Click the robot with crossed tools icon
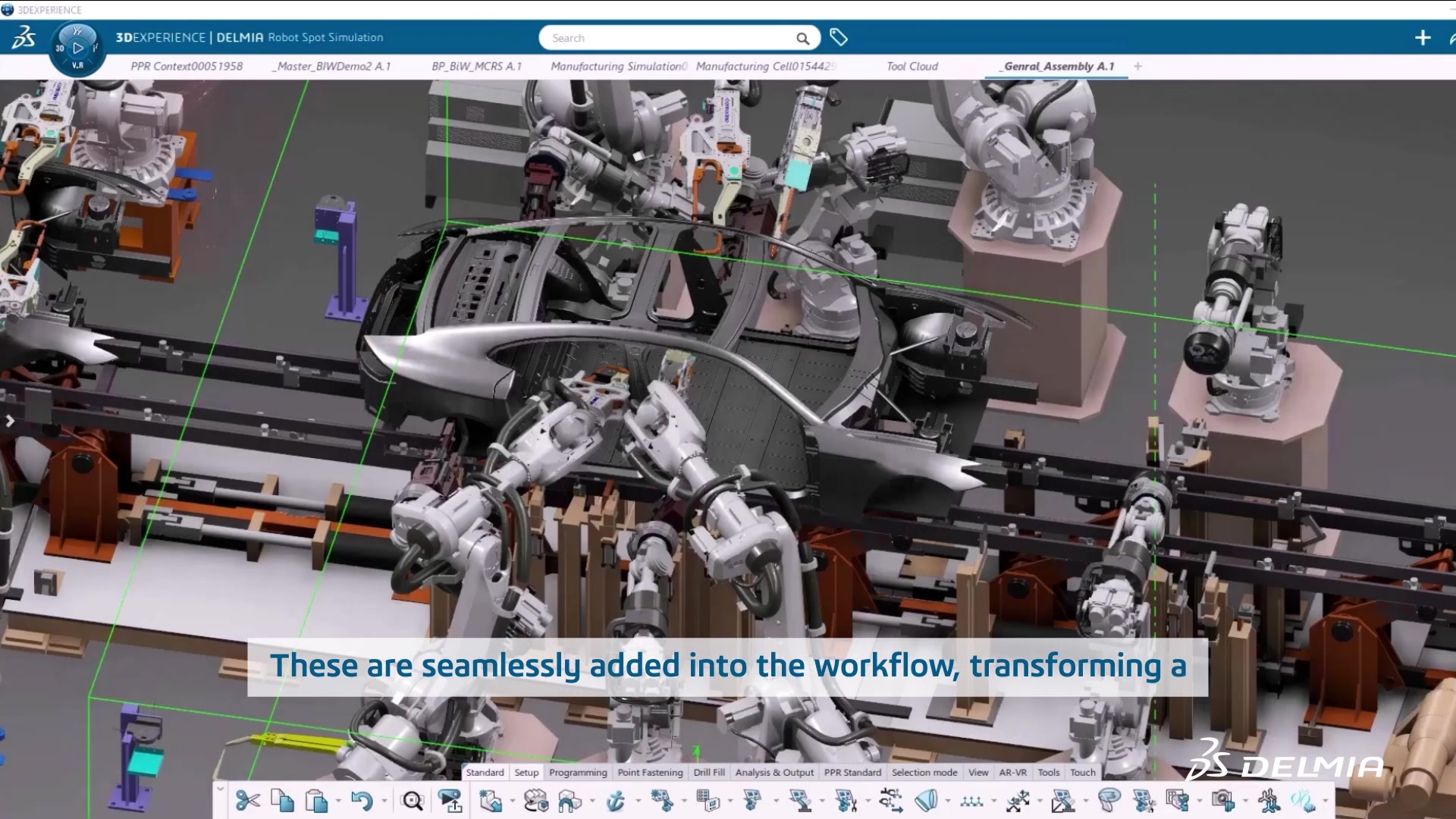This screenshot has width=1456, height=819. tap(1143, 800)
